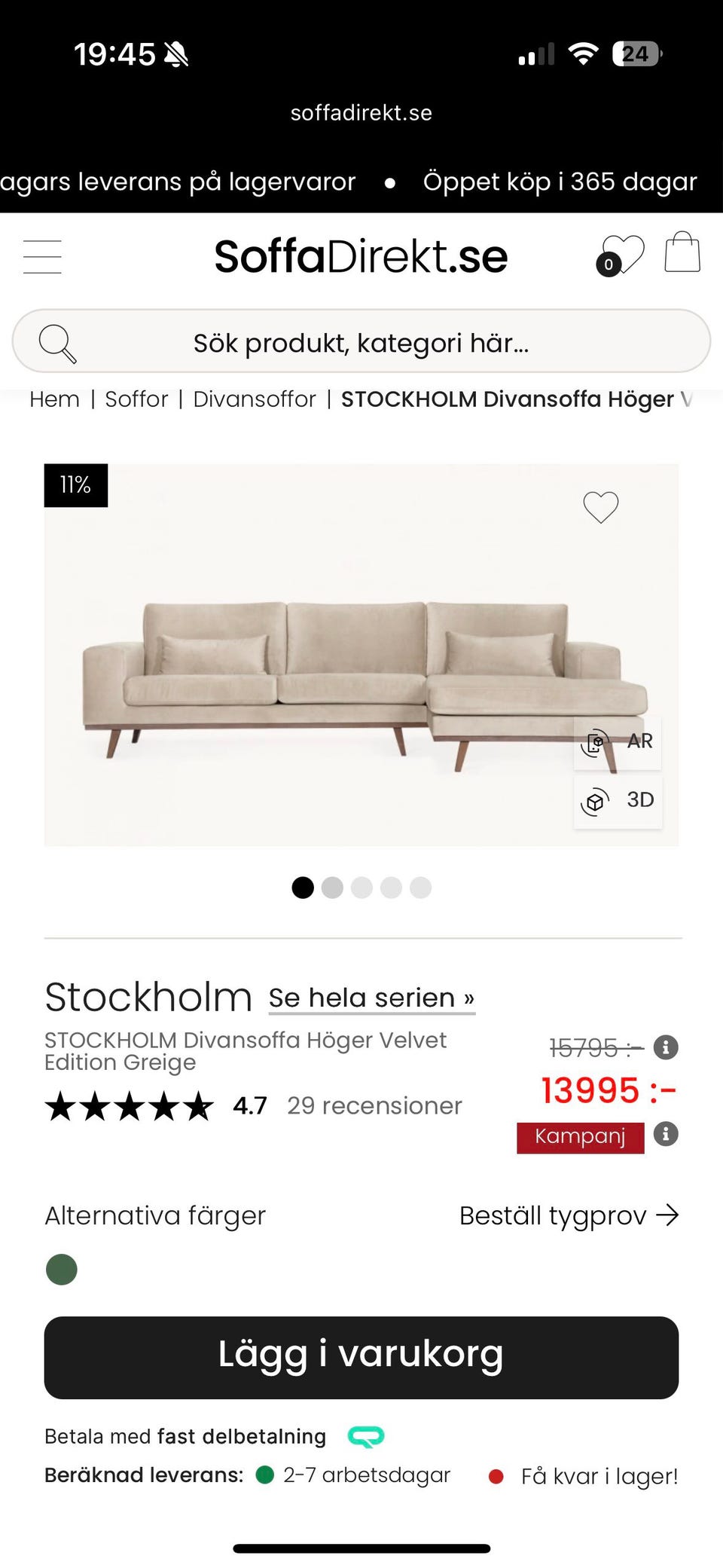Click the search magnifier icon
This screenshot has height=1568, width=723.
click(56, 342)
